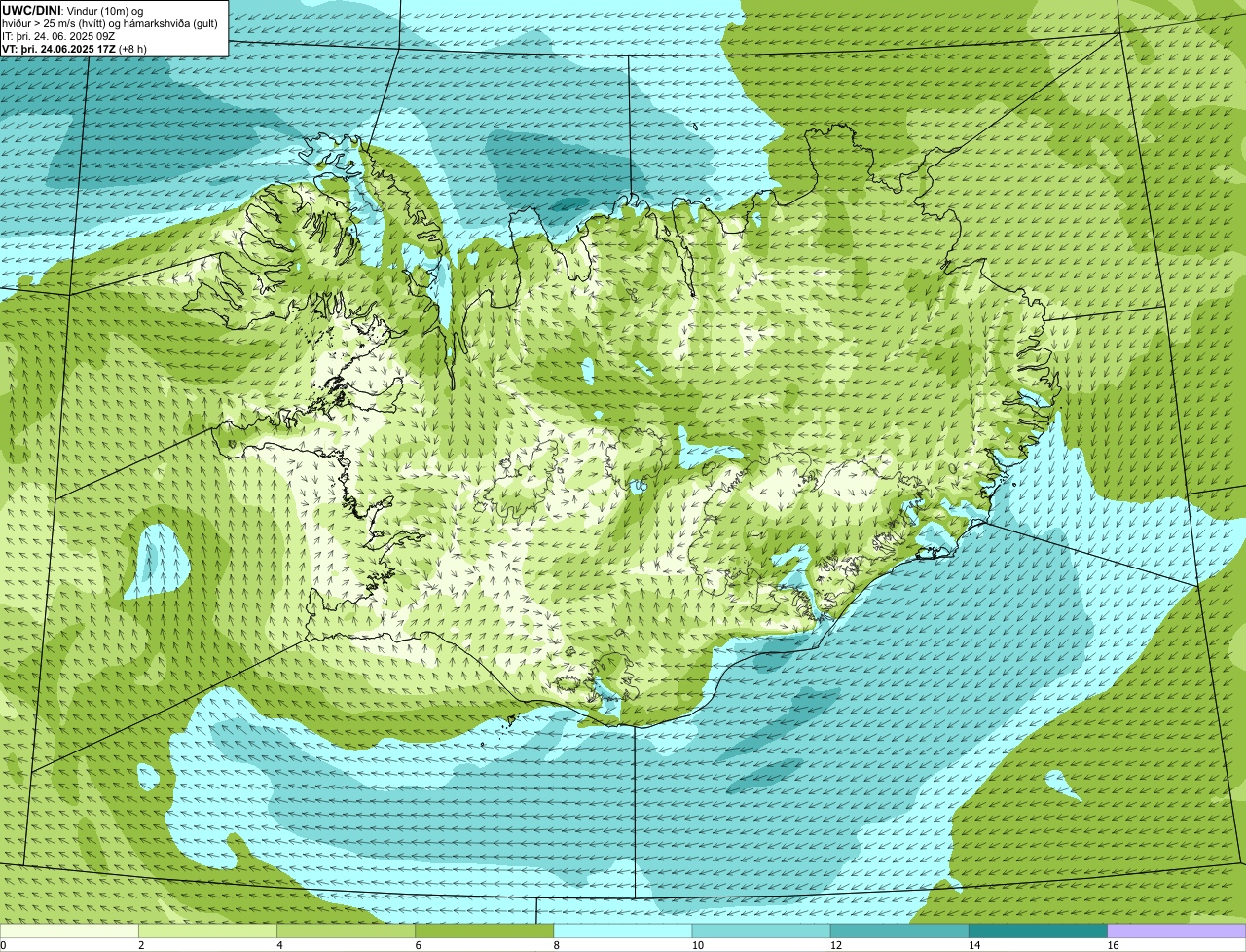Image resolution: width=1246 pixels, height=952 pixels.
Task: Click the "UWC/DINI: Vindur (10m) og" title line
Action: (73, 10)
